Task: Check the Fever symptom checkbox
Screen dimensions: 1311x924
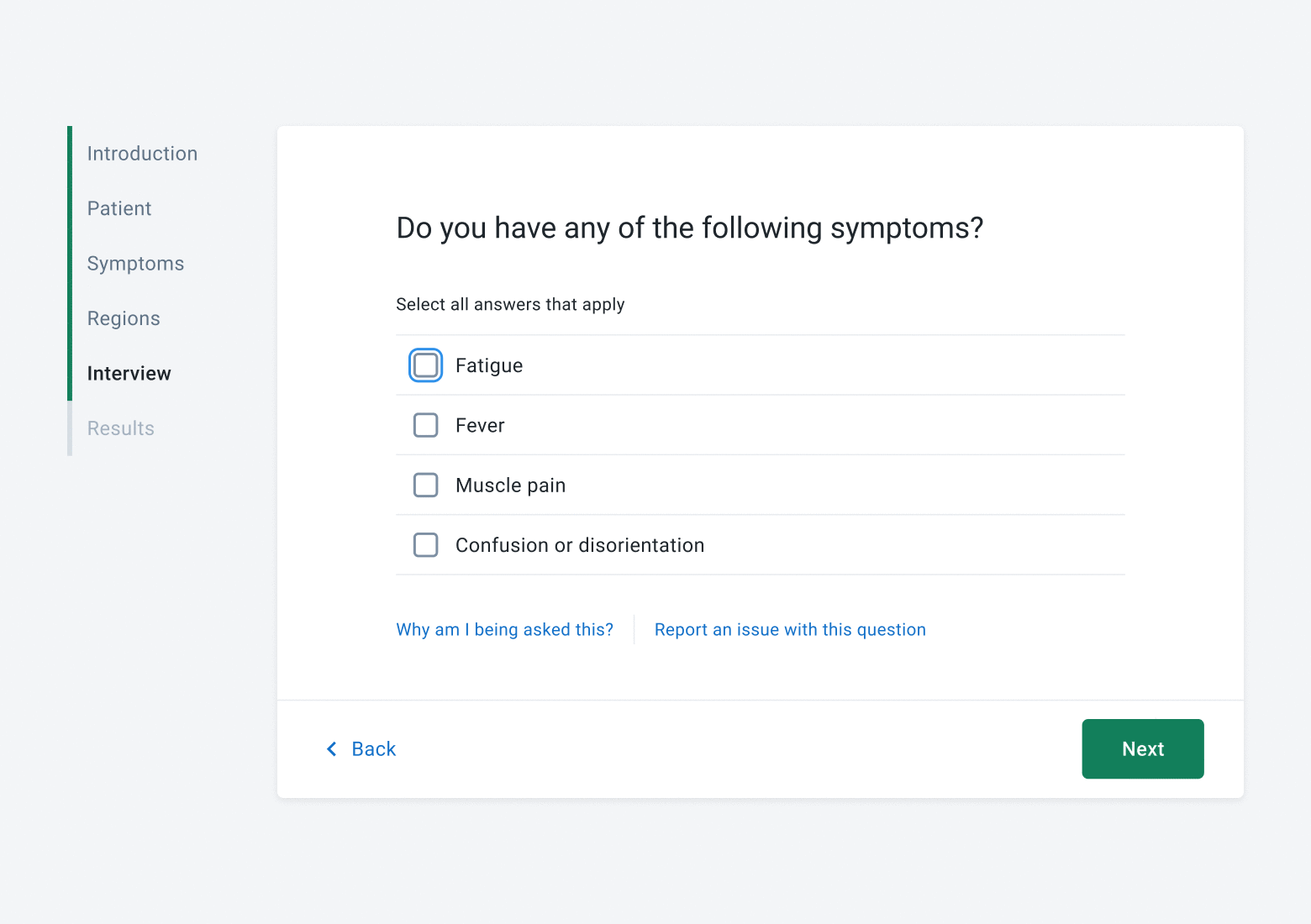Action: [x=425, y=425]
